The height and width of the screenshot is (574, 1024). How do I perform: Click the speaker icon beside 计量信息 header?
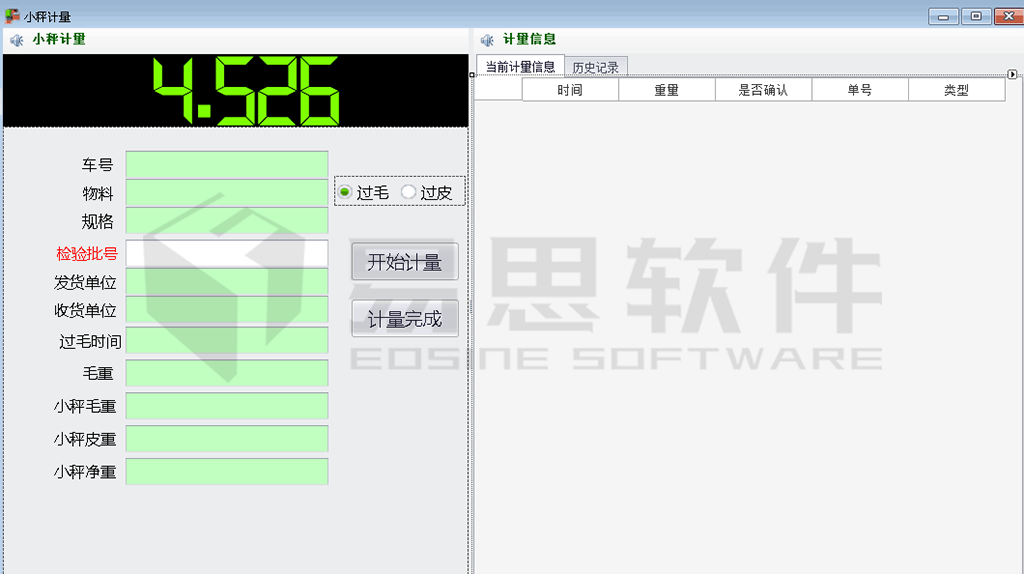(487, 40)
